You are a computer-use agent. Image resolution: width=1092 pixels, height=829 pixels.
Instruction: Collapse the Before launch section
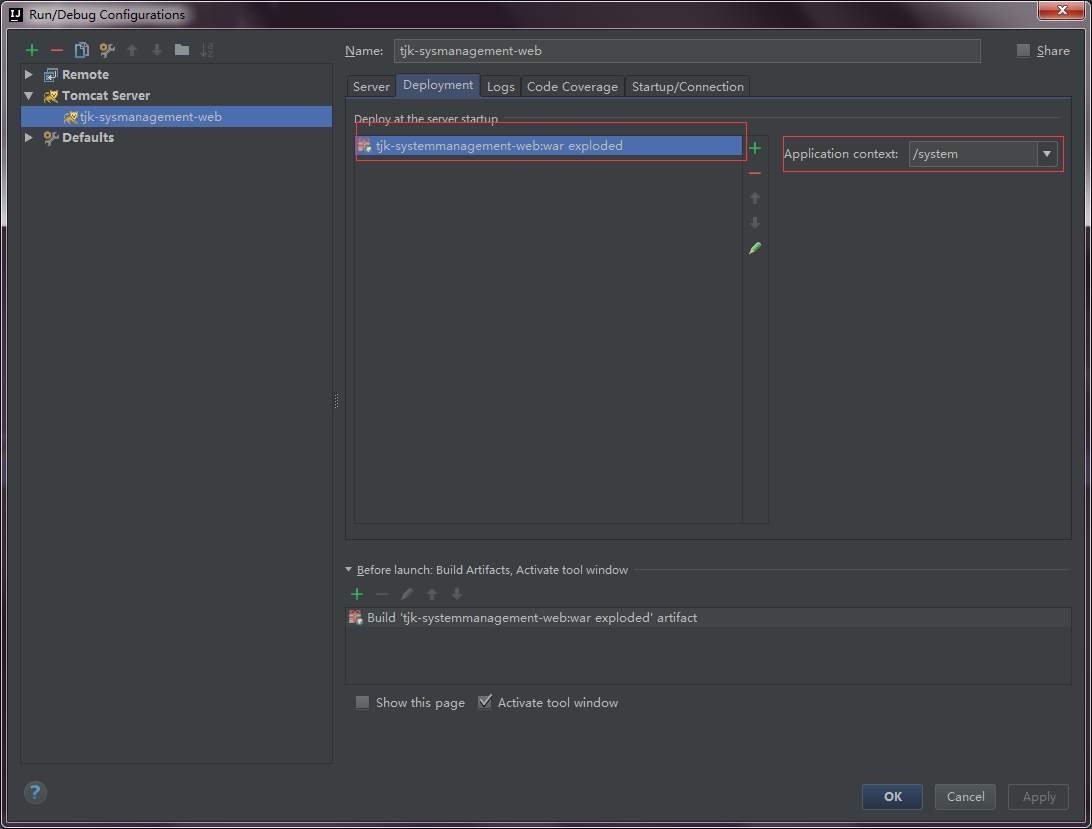348,570
